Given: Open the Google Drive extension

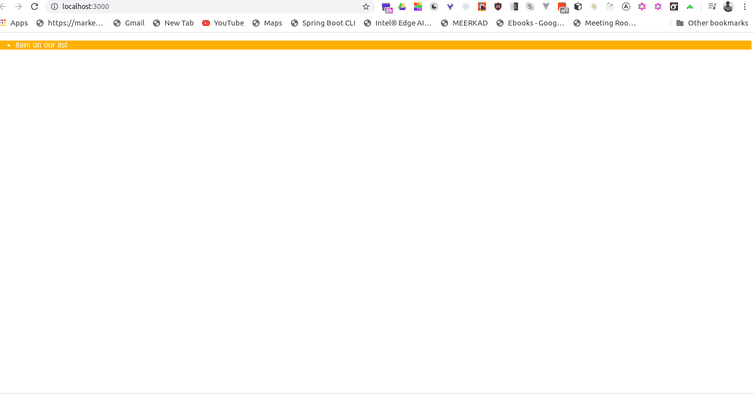Looking at the screenshot, I should [402, 7].
